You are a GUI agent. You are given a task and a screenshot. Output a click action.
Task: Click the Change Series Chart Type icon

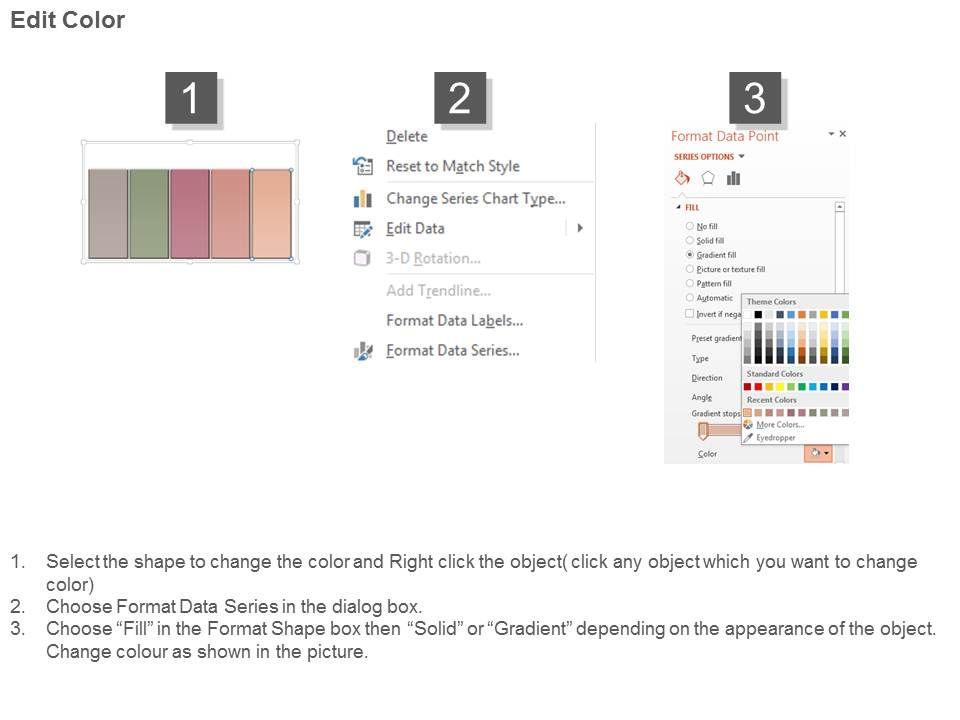pyautogui.click(x=362, y=198)
